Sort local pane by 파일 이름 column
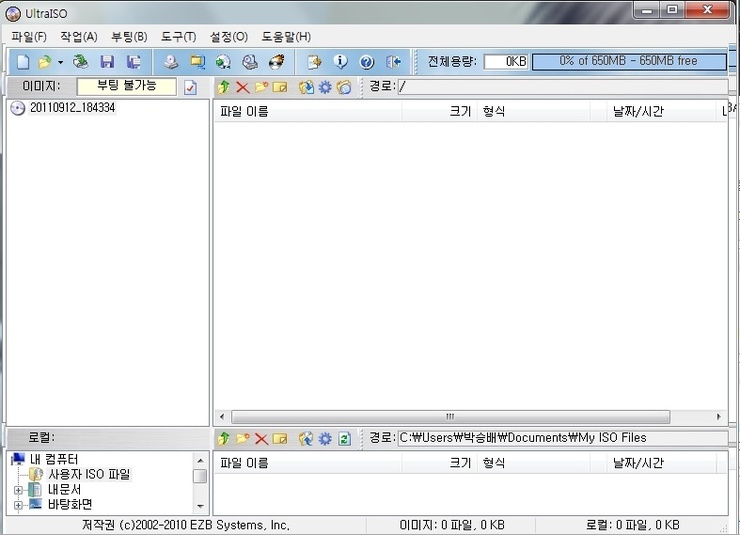The width and height of the screenshot is (740, 535). pos(308,463)
